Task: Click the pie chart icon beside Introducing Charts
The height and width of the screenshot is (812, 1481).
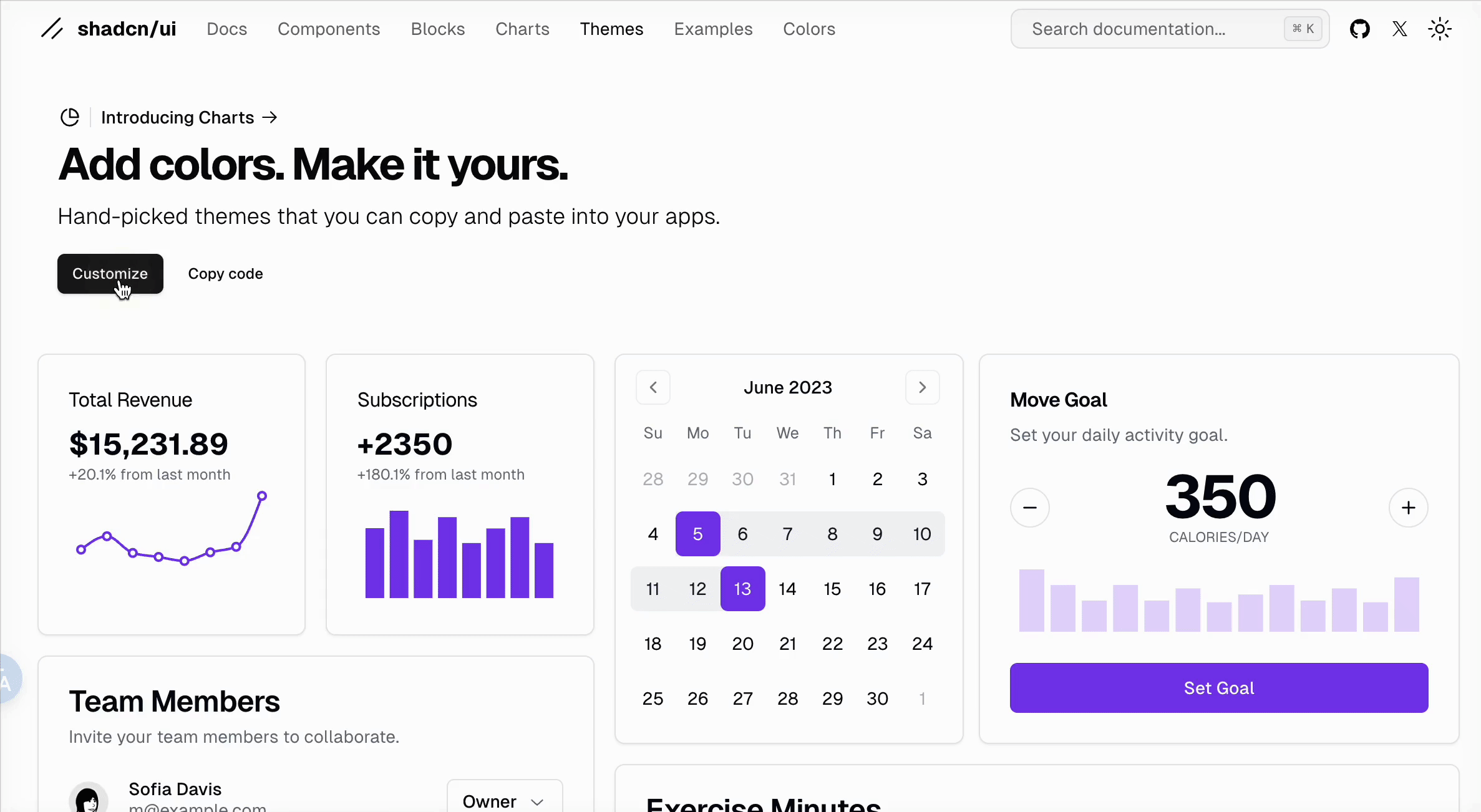Action: tap(70, 117)
